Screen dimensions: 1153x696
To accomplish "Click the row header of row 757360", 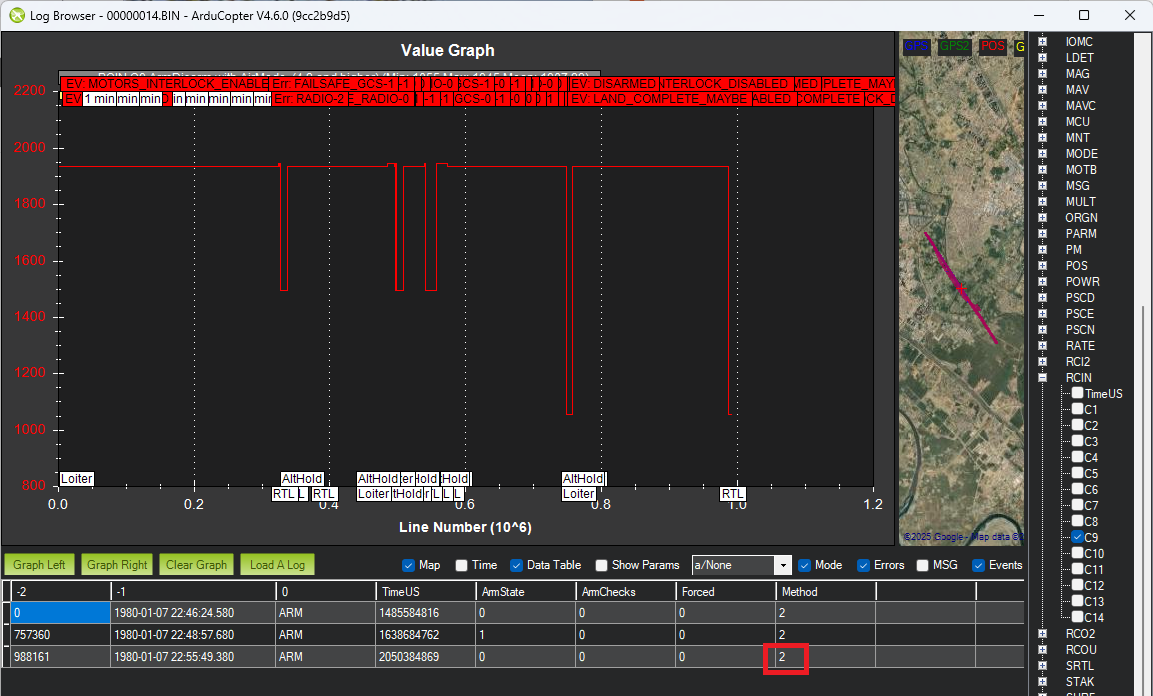I will tap(7, 635).
